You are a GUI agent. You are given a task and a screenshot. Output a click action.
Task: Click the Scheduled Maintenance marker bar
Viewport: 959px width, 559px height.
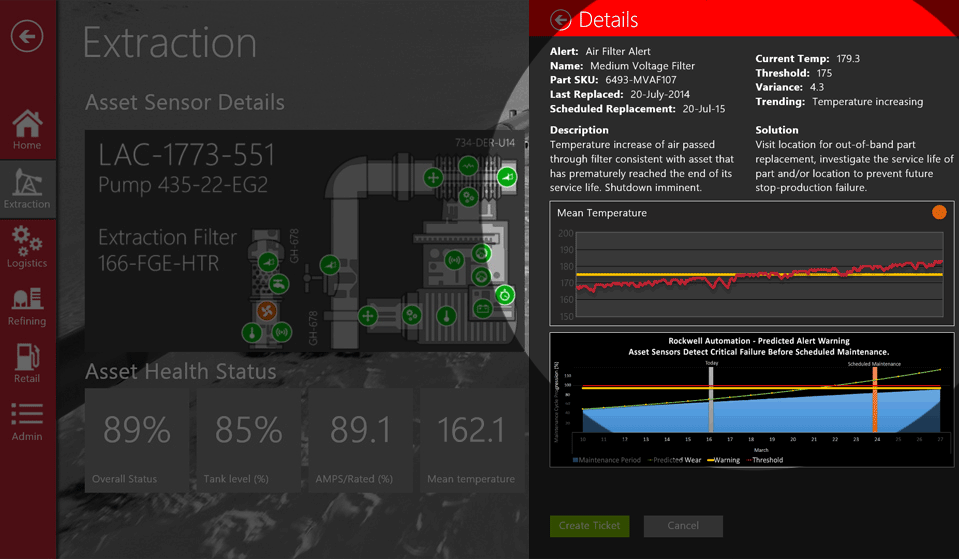(x=874, y=400)
